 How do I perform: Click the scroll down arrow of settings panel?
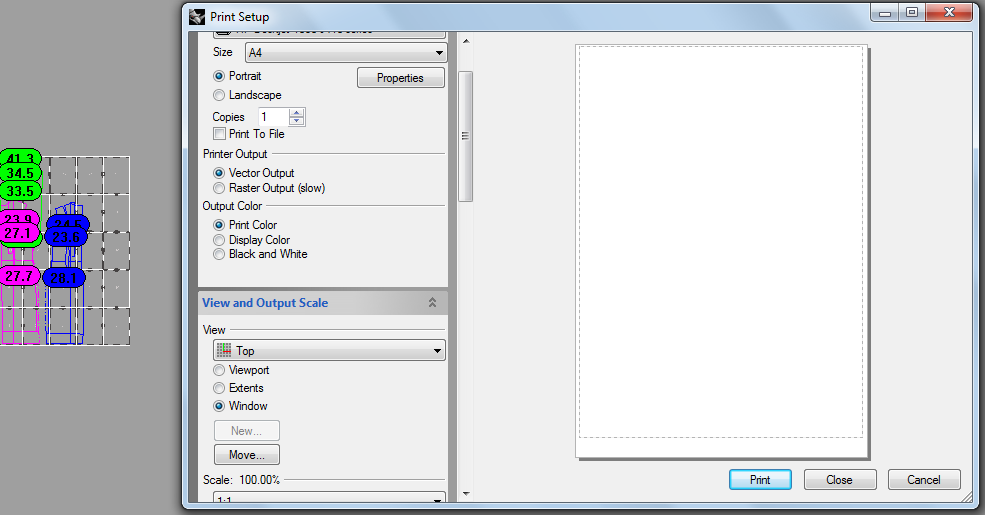466,494
